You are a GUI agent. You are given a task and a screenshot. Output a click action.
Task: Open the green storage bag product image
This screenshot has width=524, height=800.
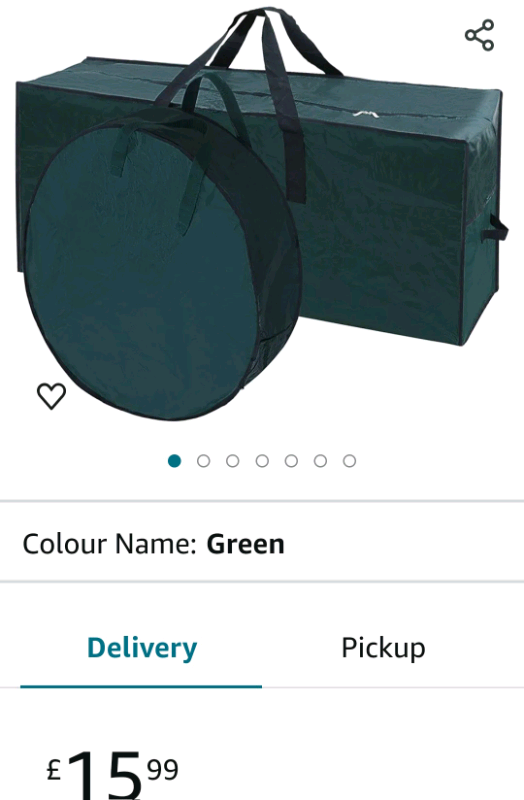coord(262,212)
